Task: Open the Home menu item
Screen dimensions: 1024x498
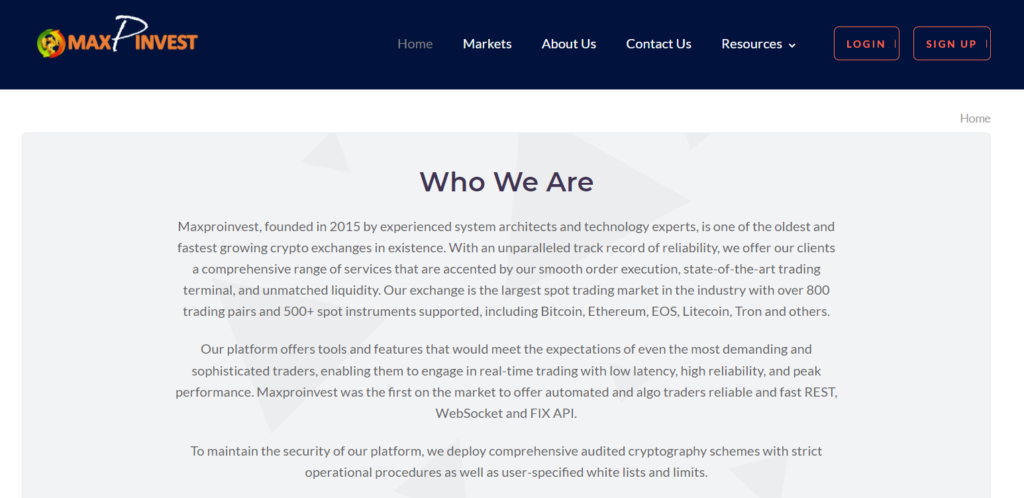Action: coord(415,44)
